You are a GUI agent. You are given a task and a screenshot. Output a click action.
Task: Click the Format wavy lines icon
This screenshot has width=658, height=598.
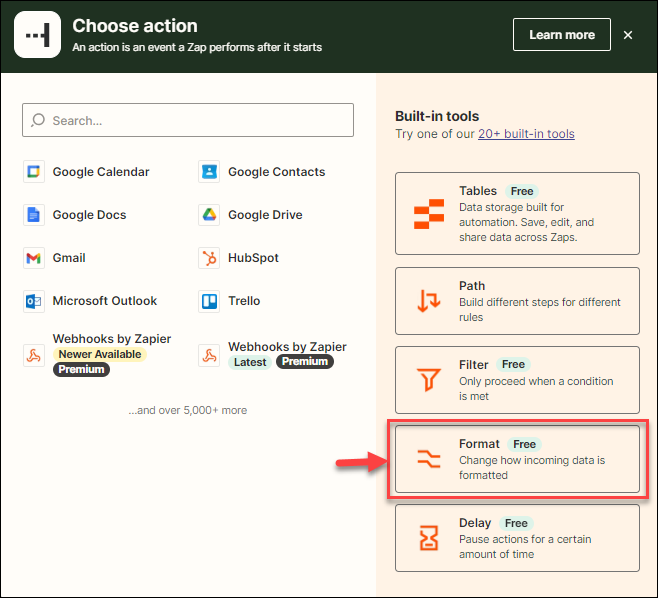click(429, 459)
